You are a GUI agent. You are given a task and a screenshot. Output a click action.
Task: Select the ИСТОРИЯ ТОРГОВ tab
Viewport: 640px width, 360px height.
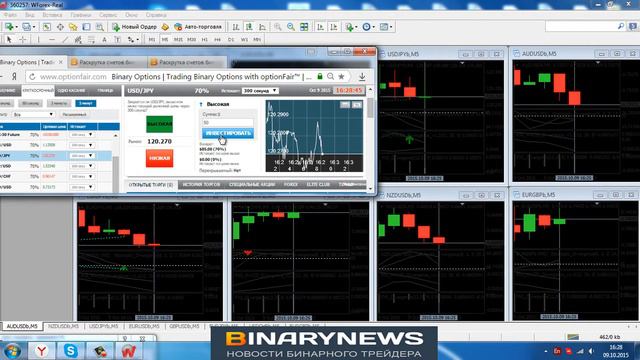coord(201,185)
